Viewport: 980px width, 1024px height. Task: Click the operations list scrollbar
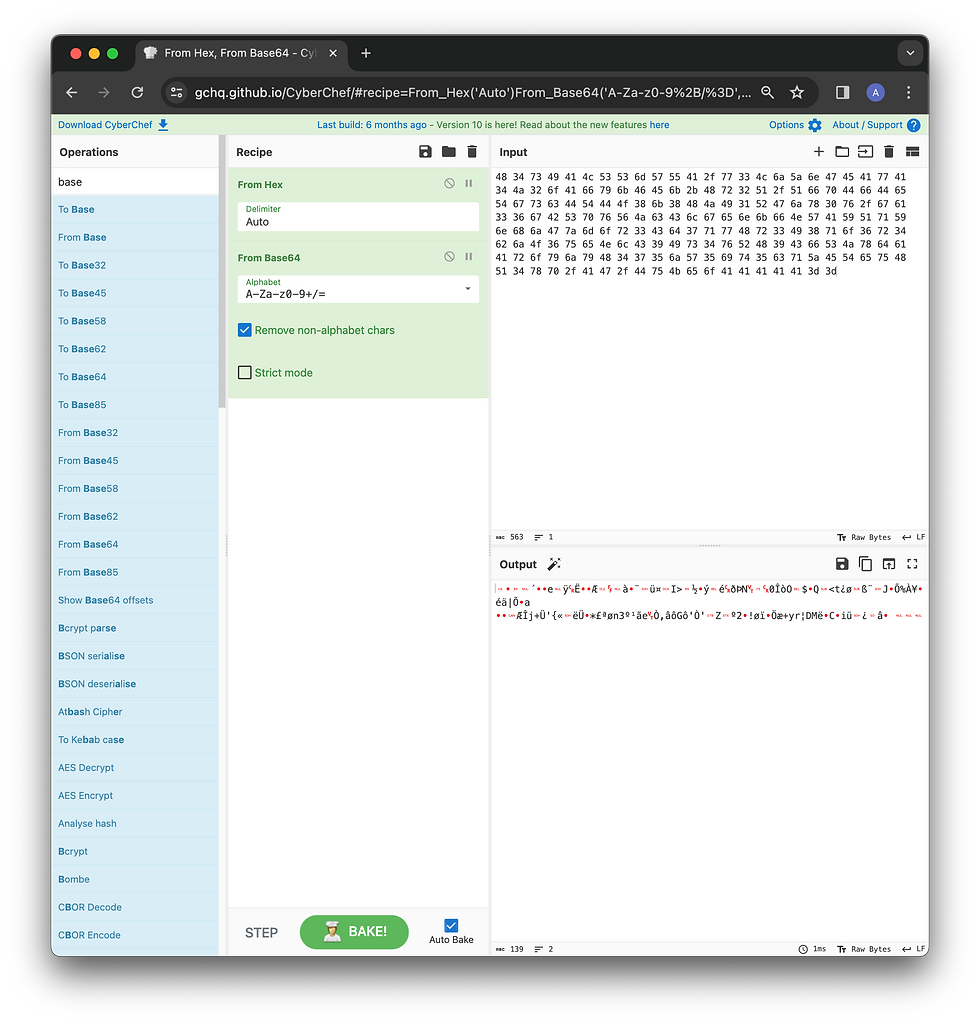pos(222,272)
